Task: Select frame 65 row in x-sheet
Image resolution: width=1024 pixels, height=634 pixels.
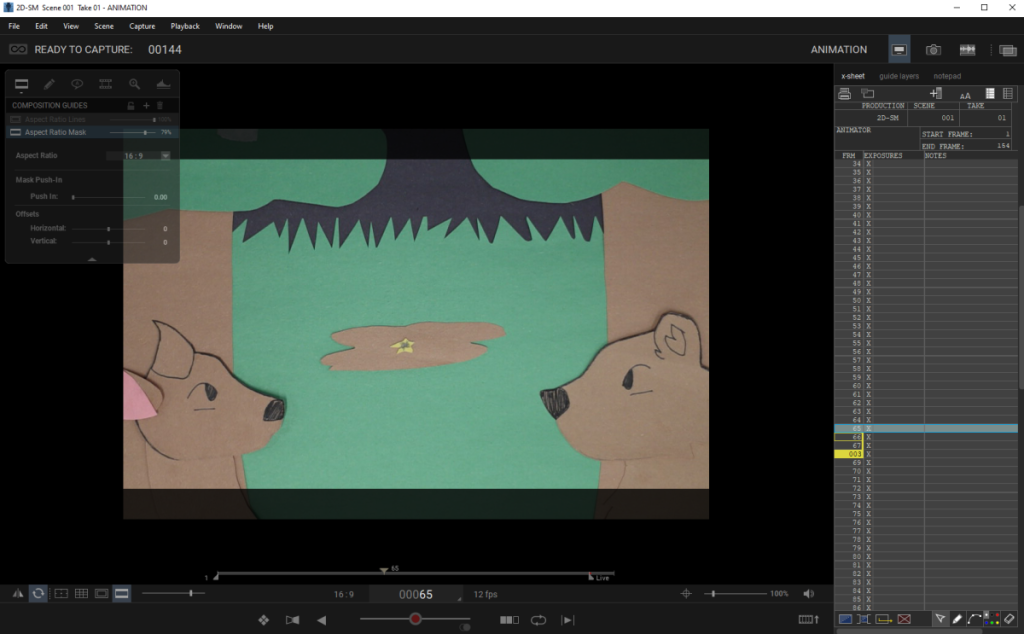Action: [x=925, y=428]
